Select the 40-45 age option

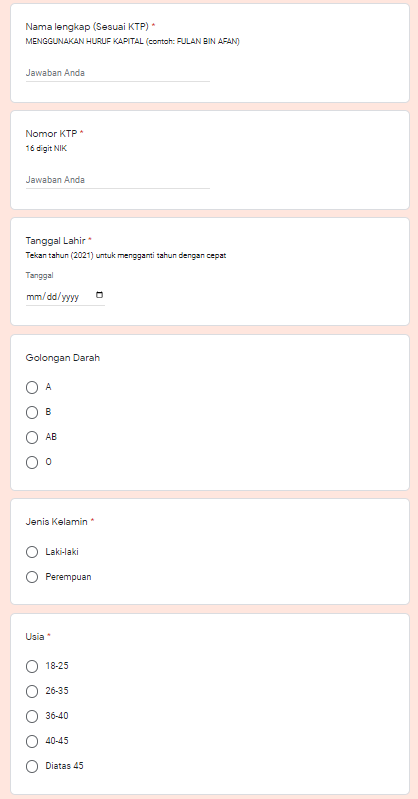point(32,741)
